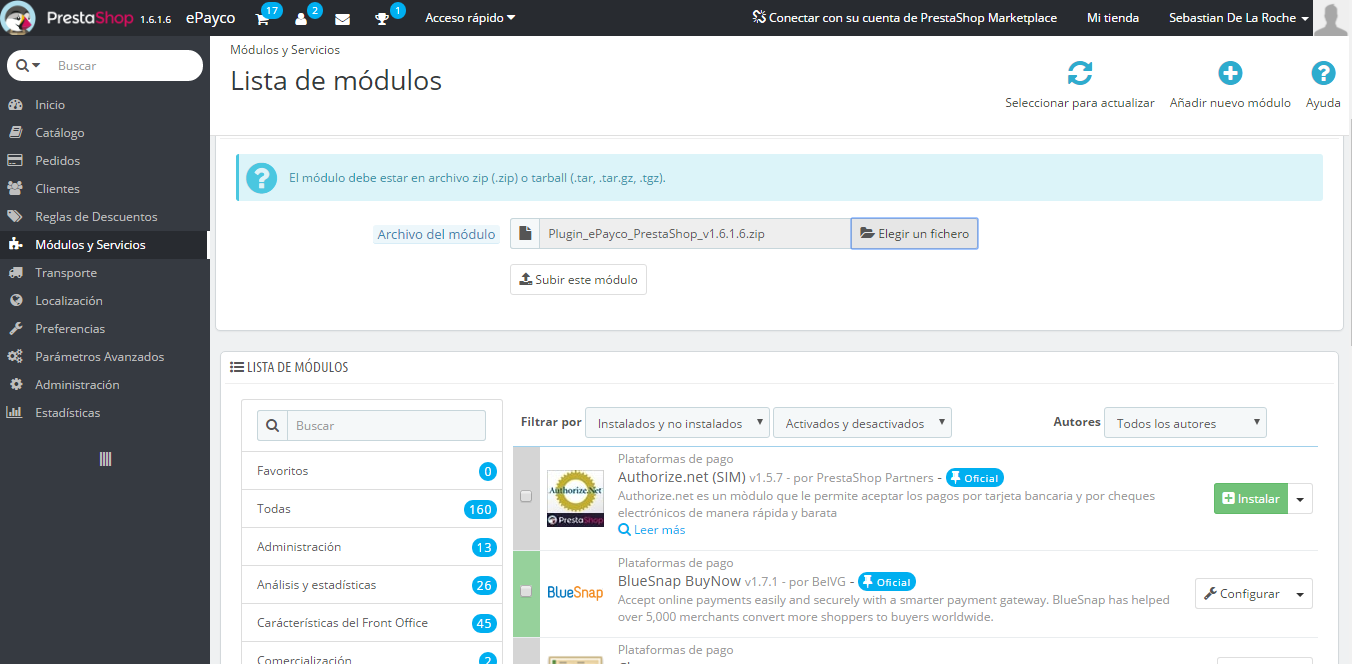Click the Authorize.net module logo
The width and height of the screenshot is (1352, 664).
pos(575,499)
